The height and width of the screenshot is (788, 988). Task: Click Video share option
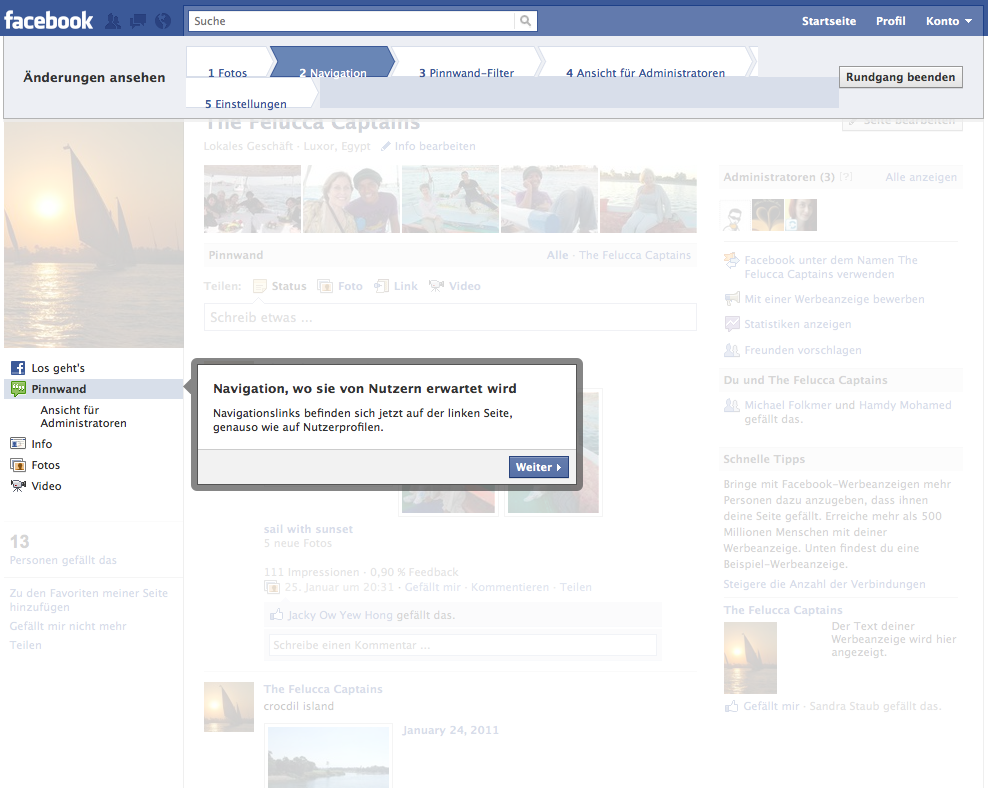click(455, 286)
